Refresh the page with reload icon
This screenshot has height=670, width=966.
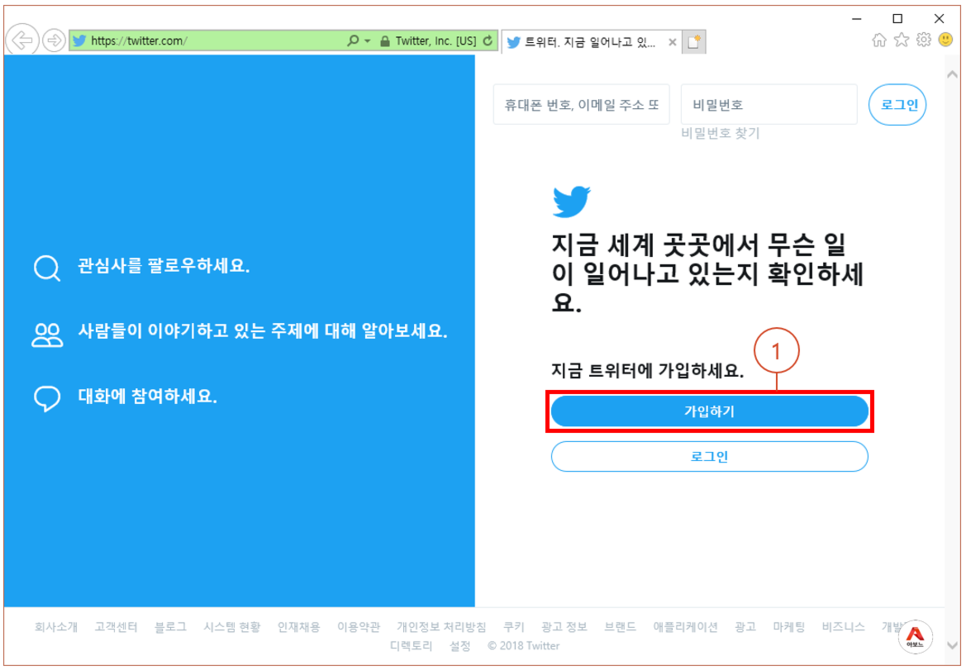coord(488,41)
